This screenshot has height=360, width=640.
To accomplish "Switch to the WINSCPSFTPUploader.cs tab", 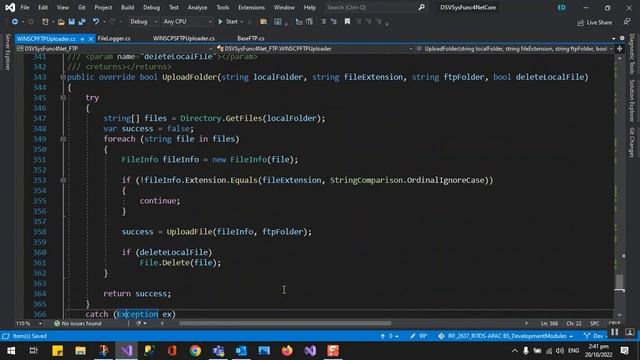I will click(x=184, y=38).
